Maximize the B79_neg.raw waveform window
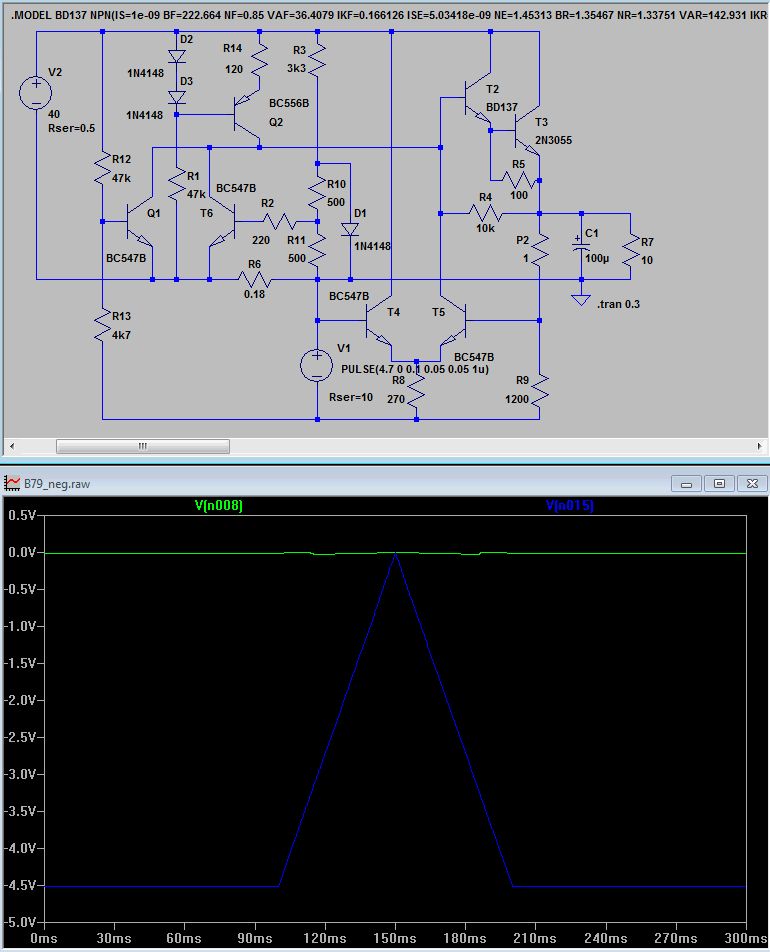 720,484
